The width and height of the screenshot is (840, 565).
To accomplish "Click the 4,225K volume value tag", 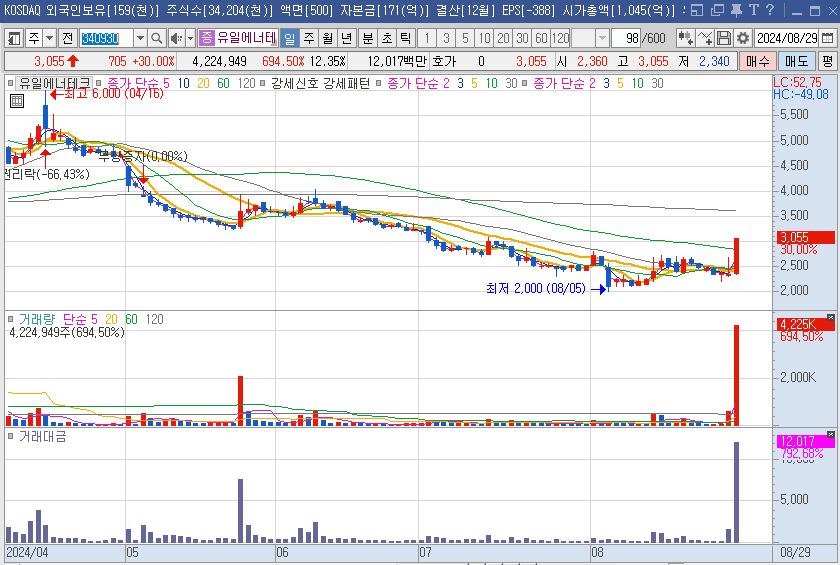I will (806, 325).
